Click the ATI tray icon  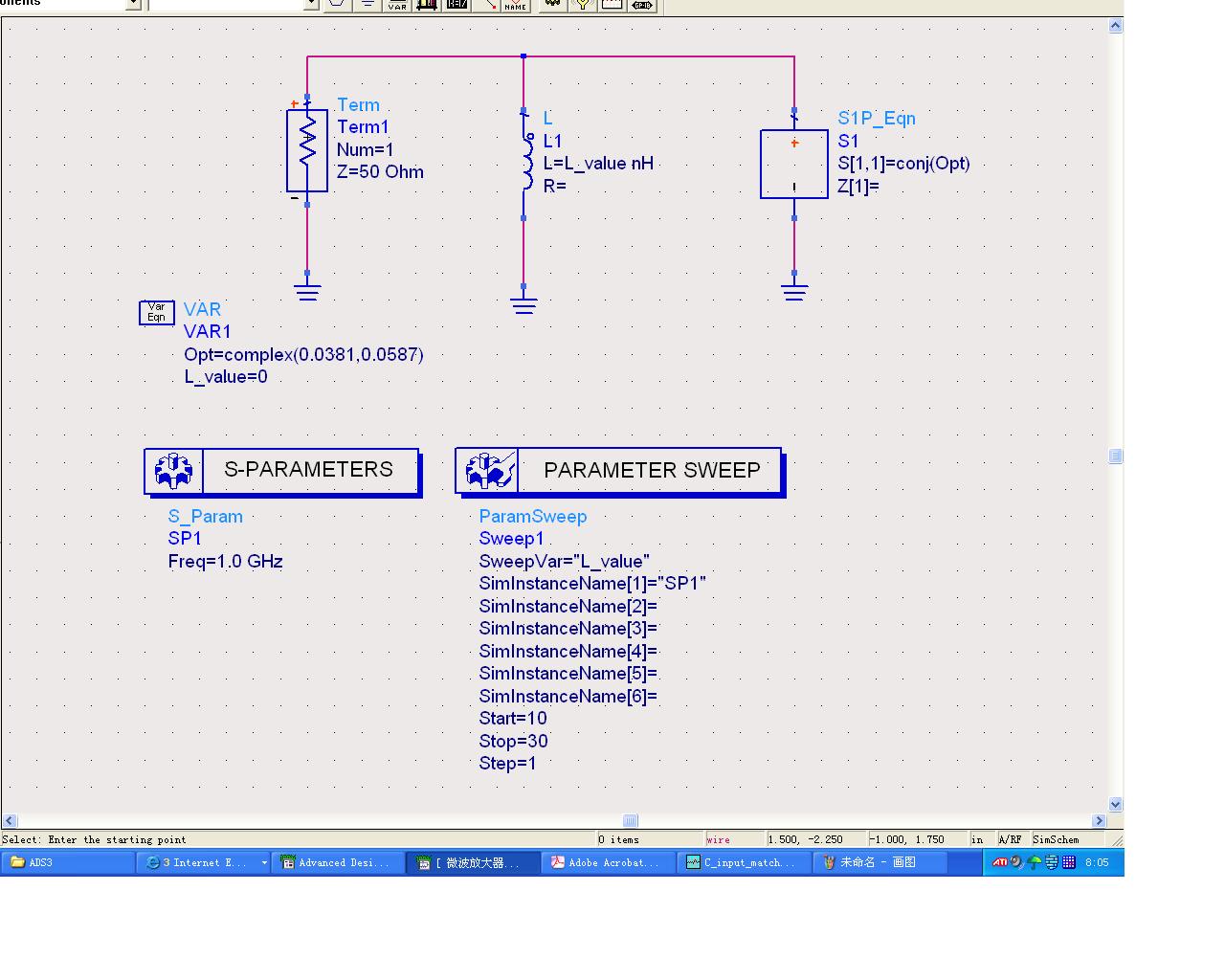(x=1000, y=862)
